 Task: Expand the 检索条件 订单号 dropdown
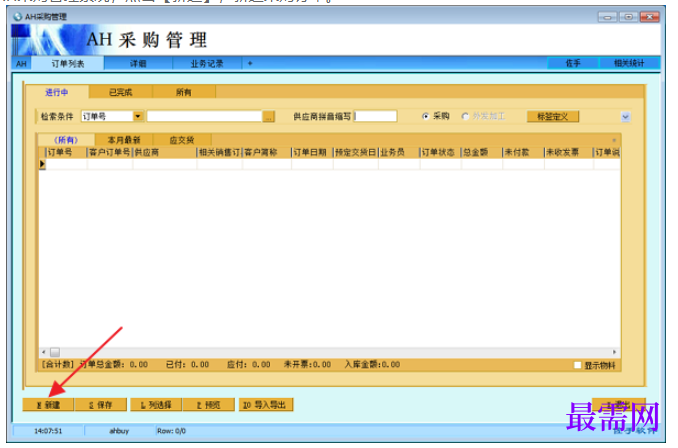[138, 116]
